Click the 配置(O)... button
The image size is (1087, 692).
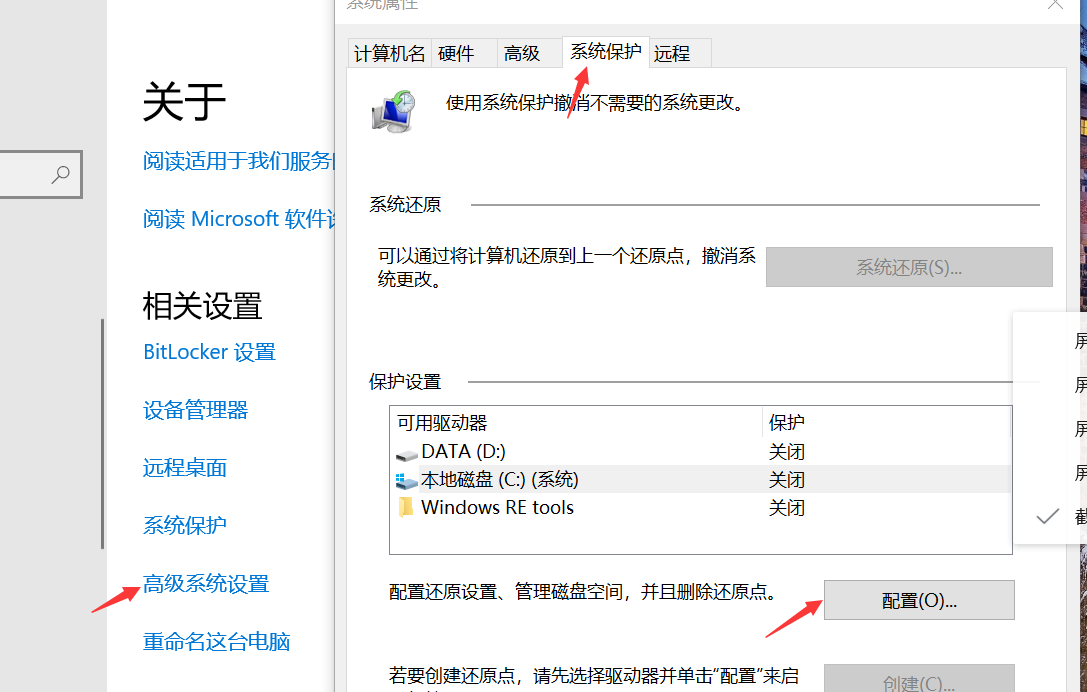[x=919, y=600]
